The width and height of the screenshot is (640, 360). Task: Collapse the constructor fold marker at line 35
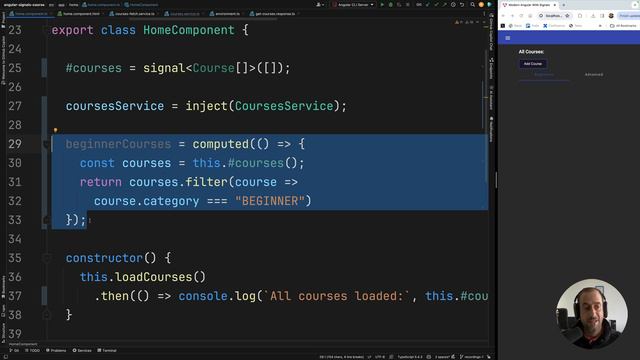click(x=46, y=258)
